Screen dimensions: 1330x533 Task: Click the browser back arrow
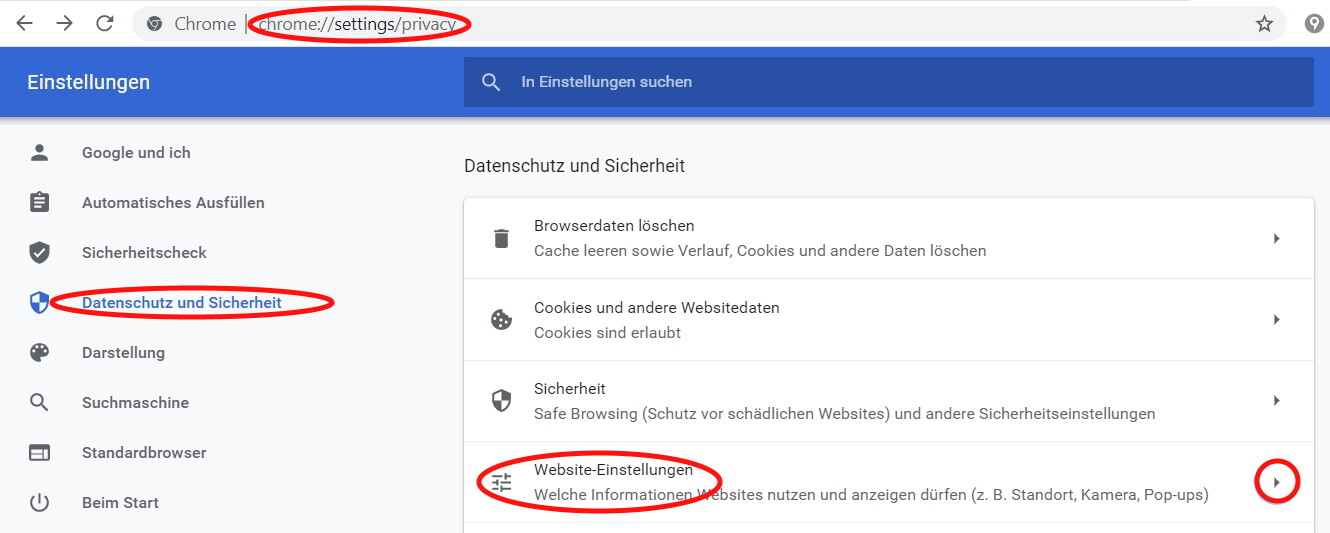coord(24,23)
